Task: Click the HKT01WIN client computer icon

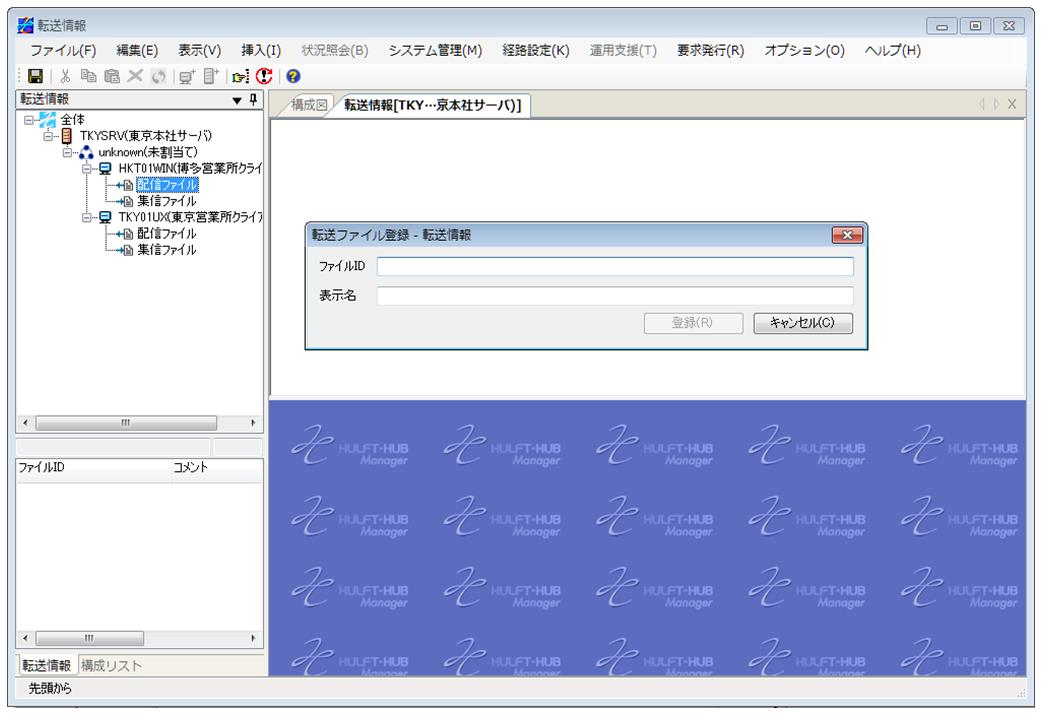Action: click(105, 168)
